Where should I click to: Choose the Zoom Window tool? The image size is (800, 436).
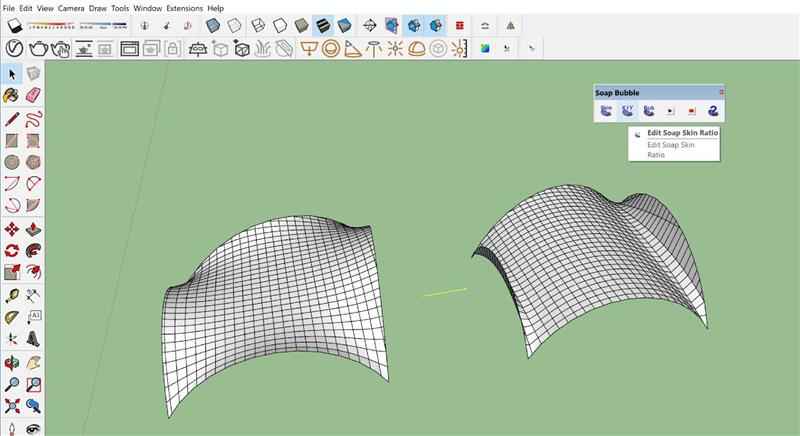point(33,384)
